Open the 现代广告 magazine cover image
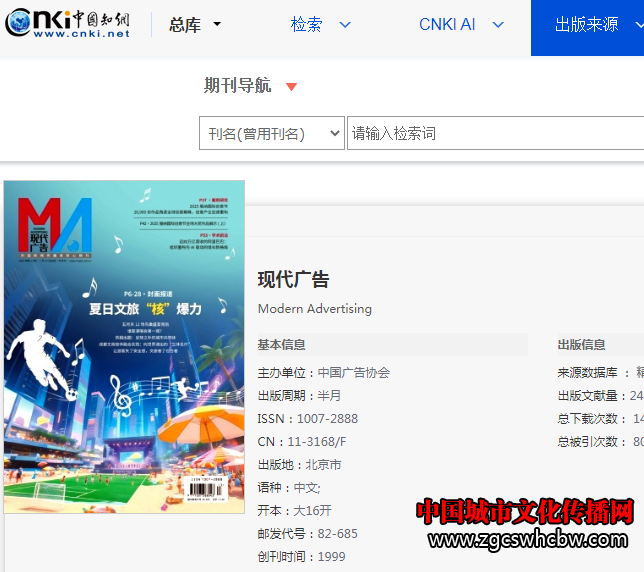The height and width of the screenshot is (572, 644). [x=124, y=346]
